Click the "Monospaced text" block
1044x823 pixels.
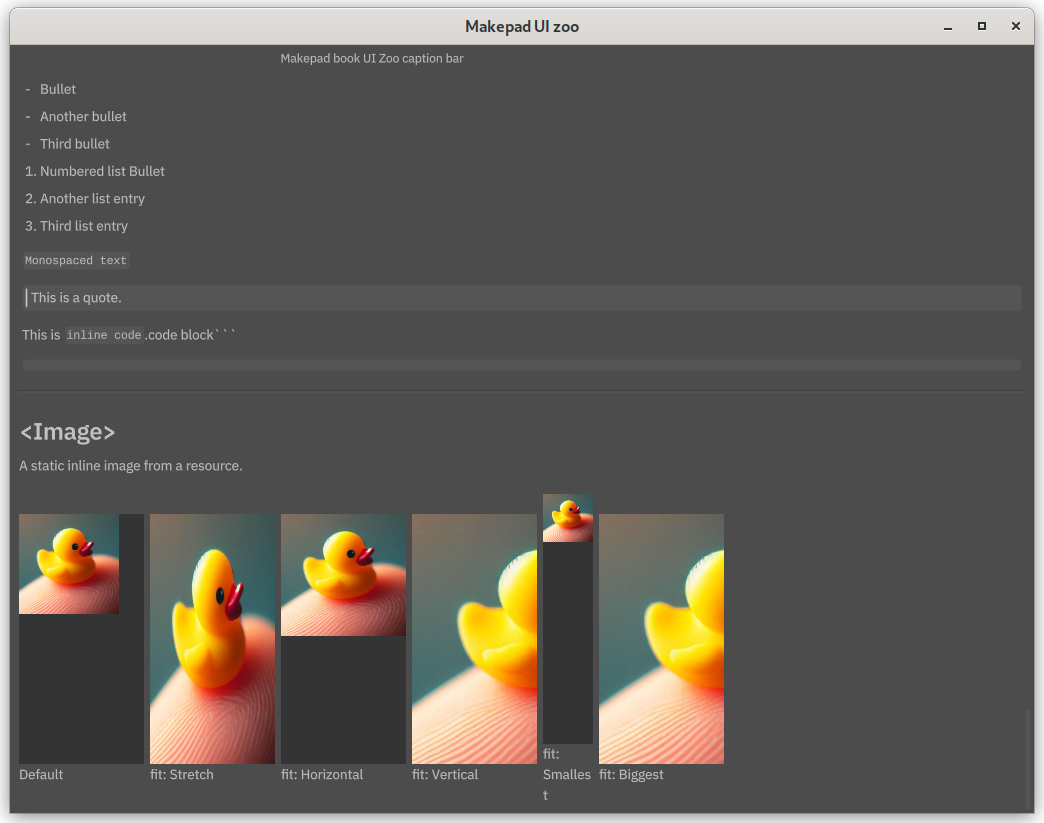point(76,260)
